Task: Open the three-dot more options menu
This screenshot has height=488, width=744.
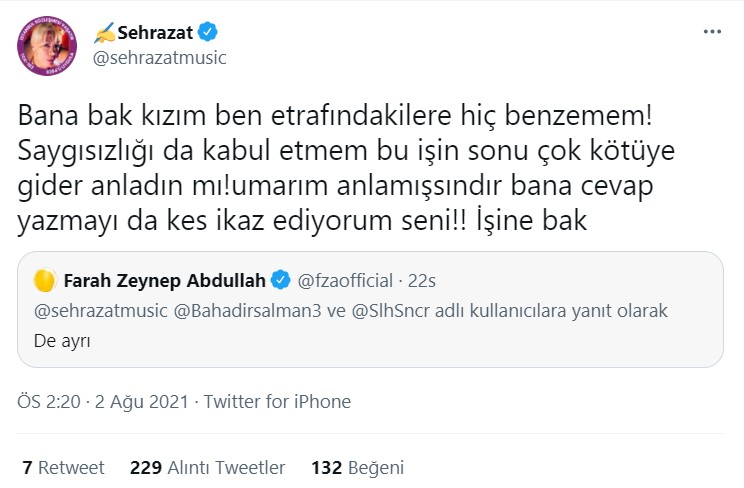Action: 712,32
